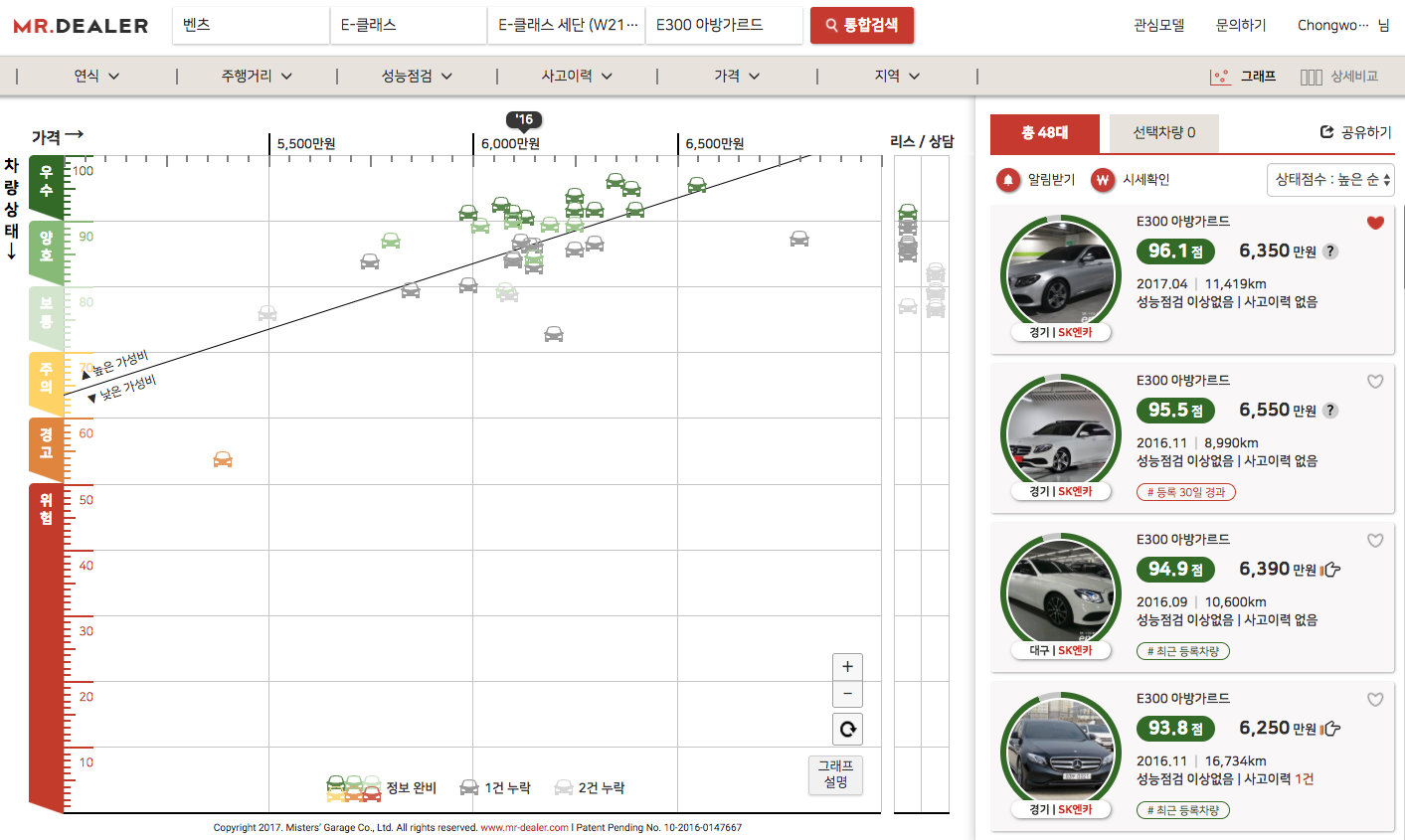Zoom in the graph with the plus button
The image size is (1405, 840).
(847, 667)
